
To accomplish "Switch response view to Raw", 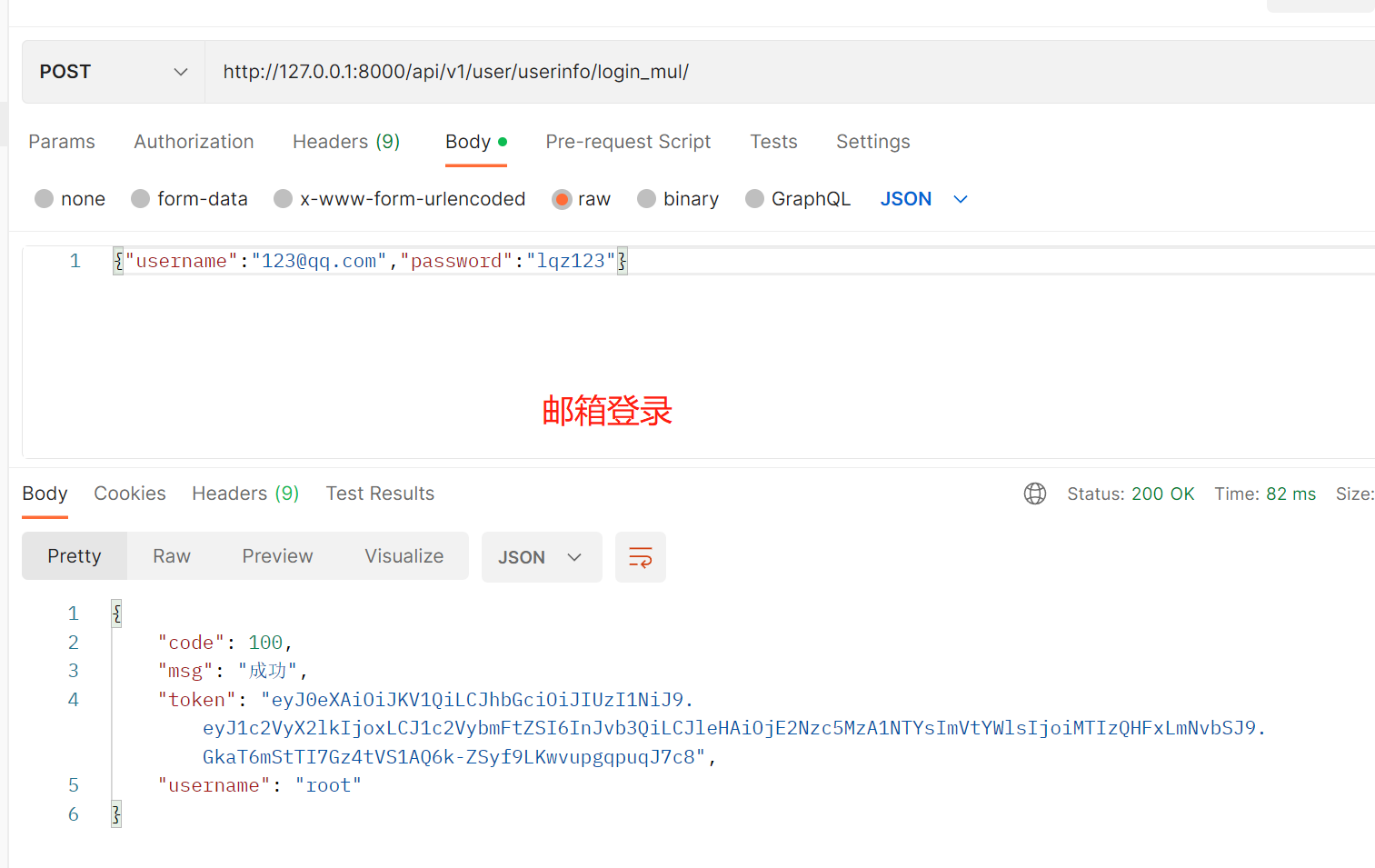I will 172,556.
